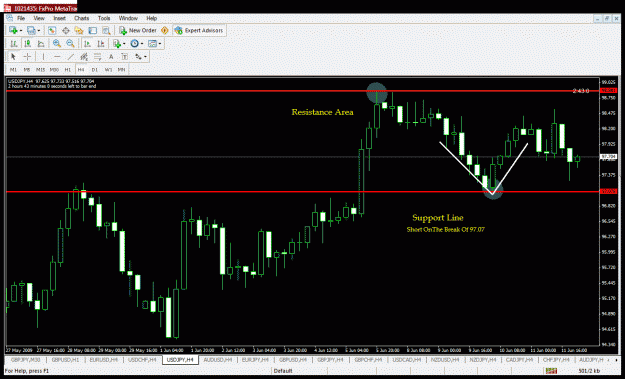Switch to the USDCAD,H4 chart tab
The height and width of the screenshot is (379, 625).
[x=407, y=359]
